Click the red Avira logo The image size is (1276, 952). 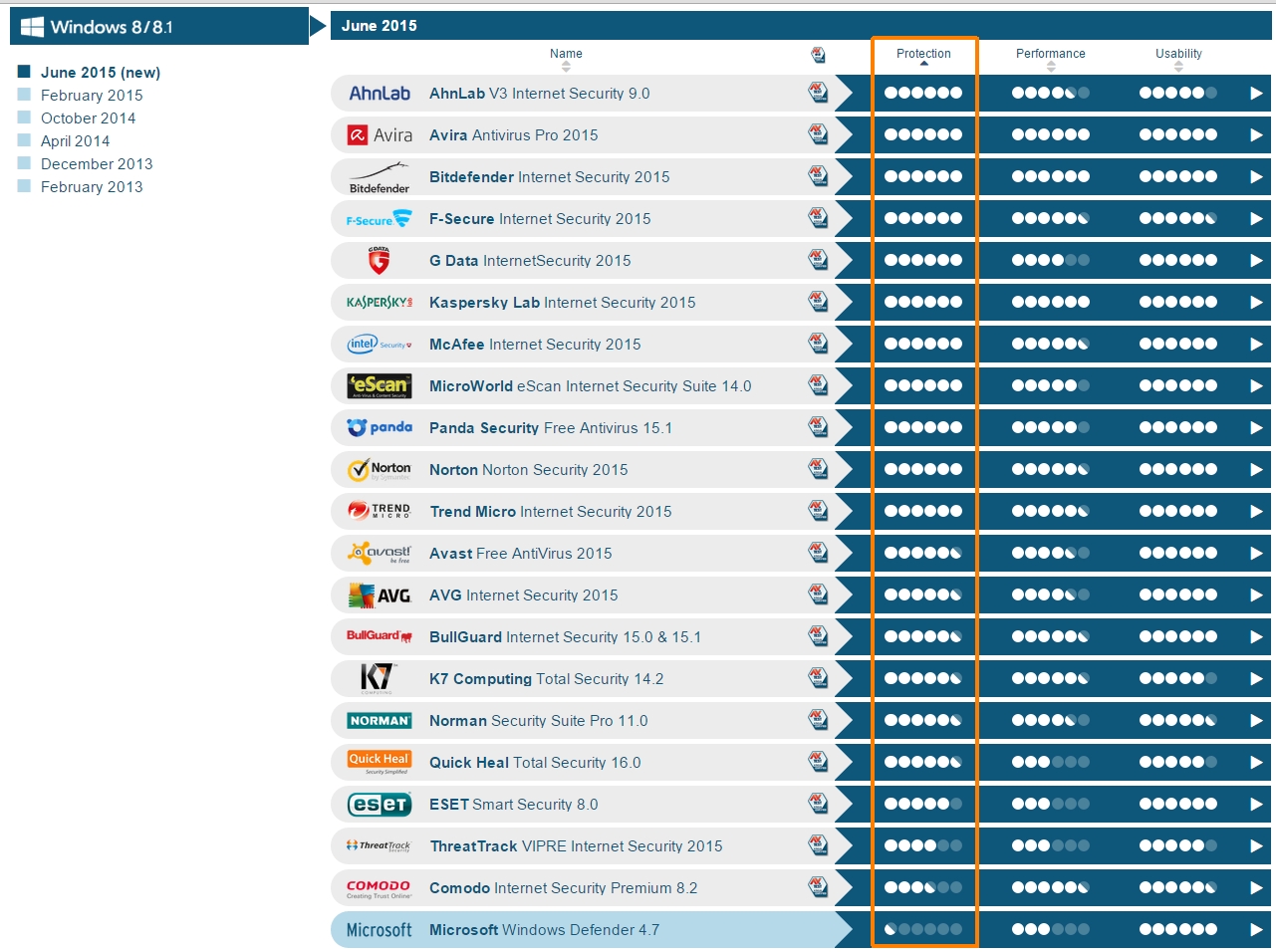[380, 134]
